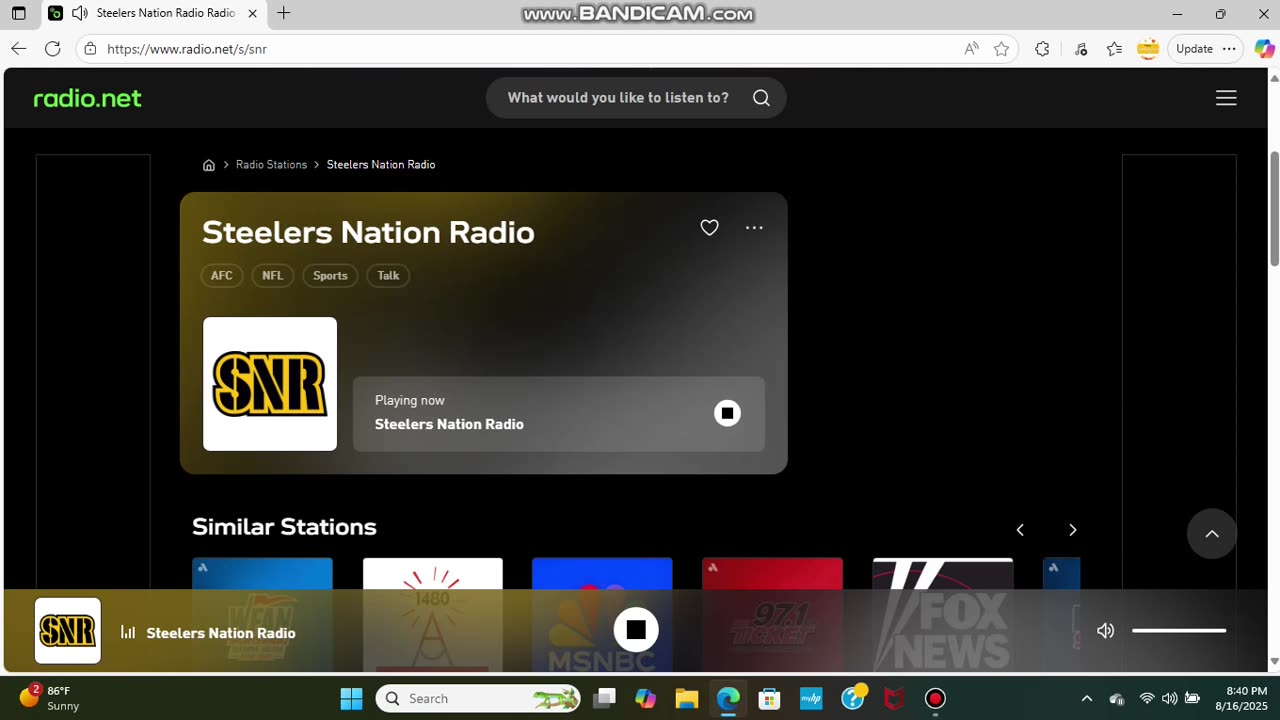Stop playback in the bottom player bar
This screenshot has height=720, width=1280.
(x=636, y=631)
